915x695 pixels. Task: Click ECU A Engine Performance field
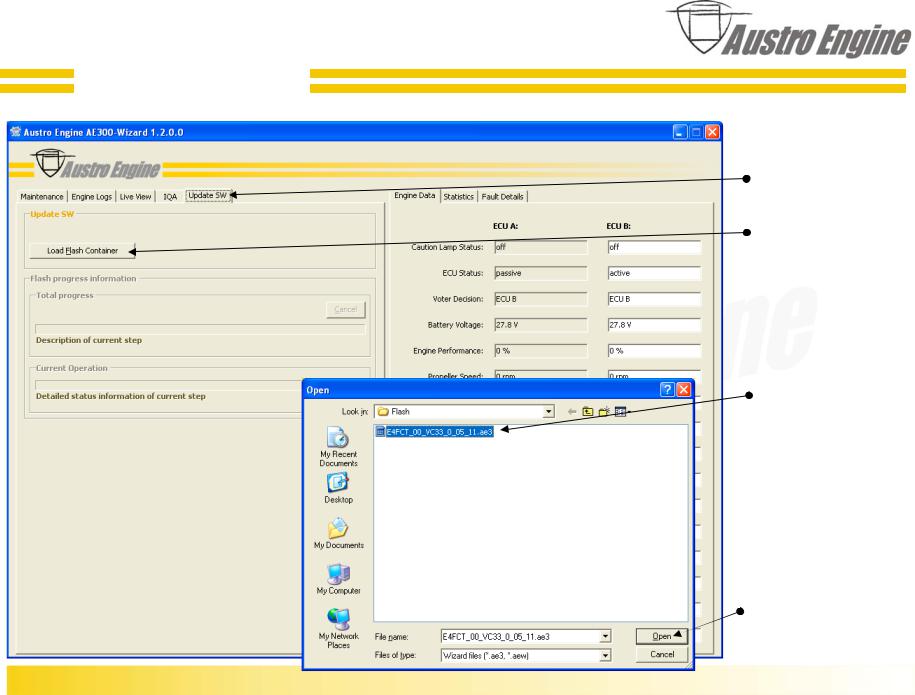540,351
